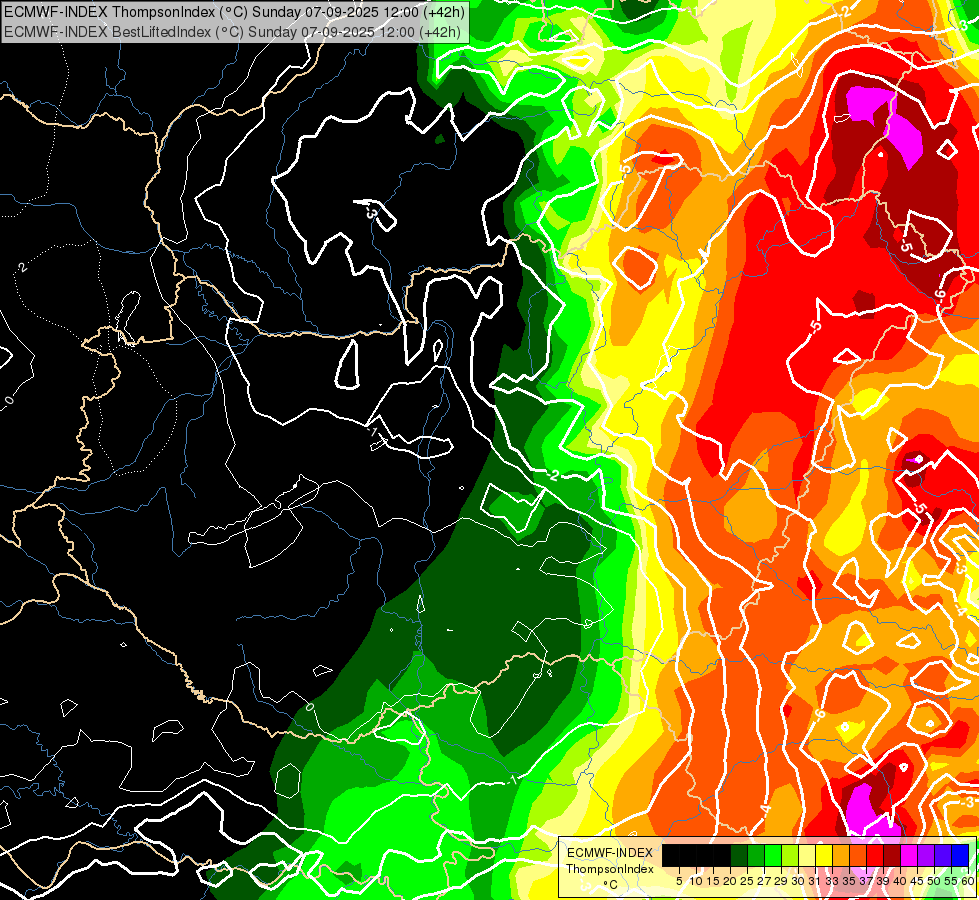Viewport: 979px width, 900px height.
Task: Select the indigo legend swatch between 50 and 55
Action: point(942,855)
